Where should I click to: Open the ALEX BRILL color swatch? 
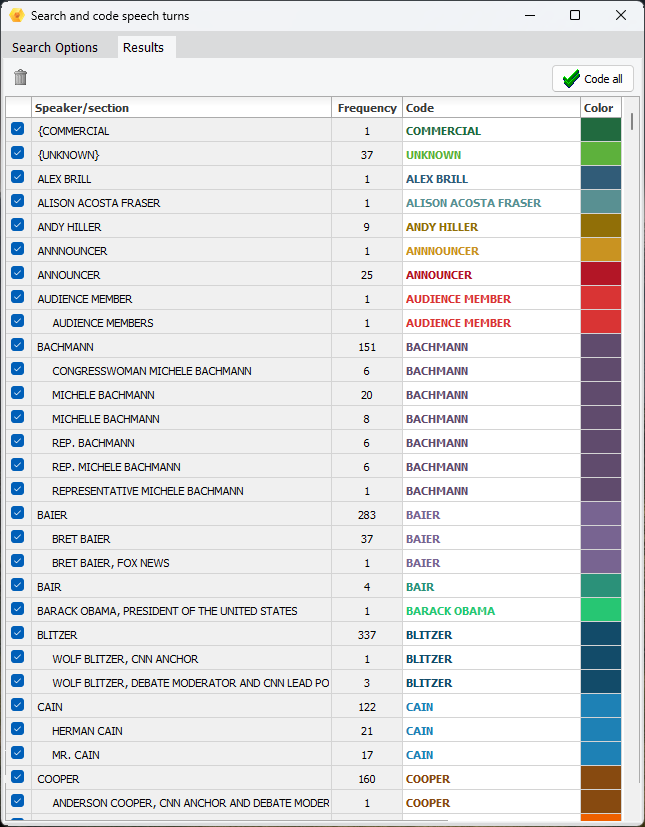[x=601, y=178]
